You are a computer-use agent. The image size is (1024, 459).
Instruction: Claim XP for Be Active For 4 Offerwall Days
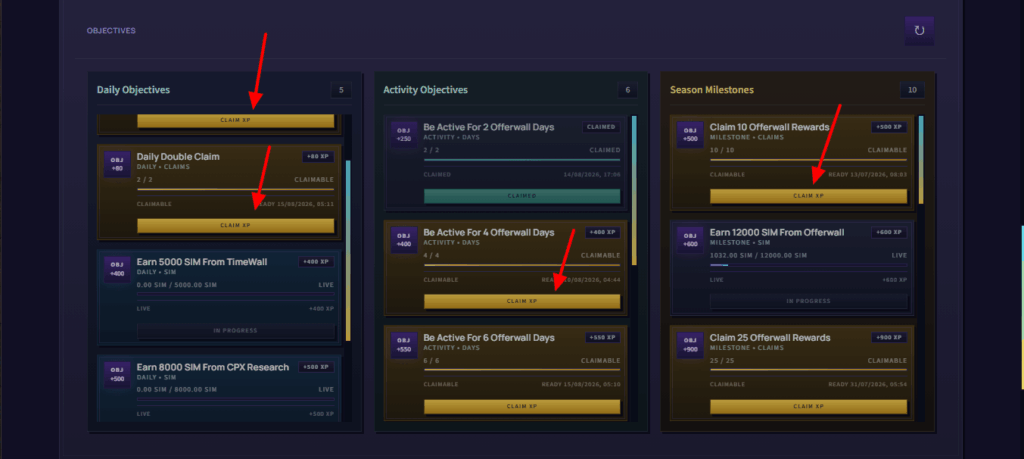tap(522, 301)
